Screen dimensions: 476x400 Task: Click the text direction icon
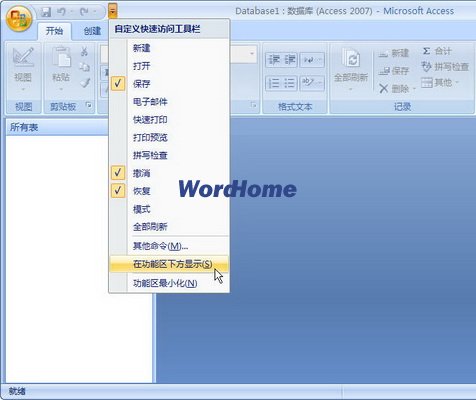pos(312,60)
